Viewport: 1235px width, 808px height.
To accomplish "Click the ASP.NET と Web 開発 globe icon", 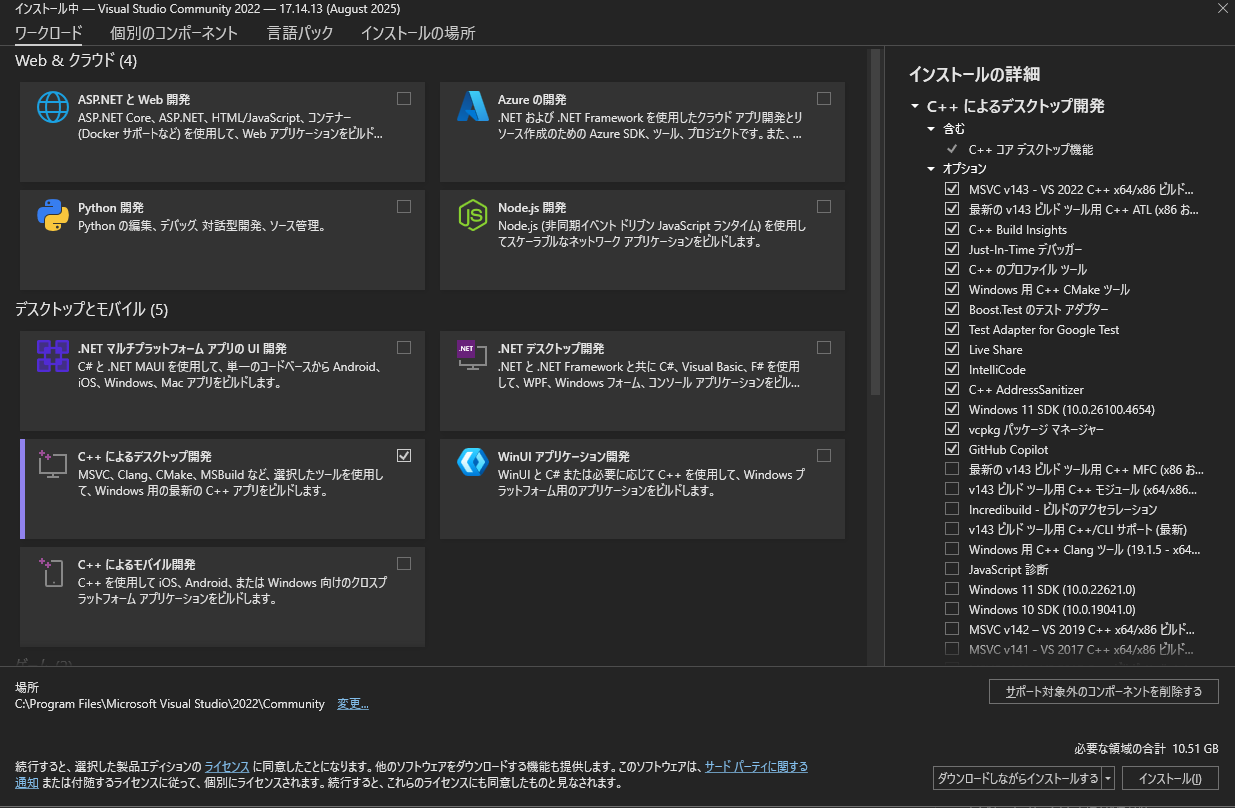I will click(x=52, y=107).
